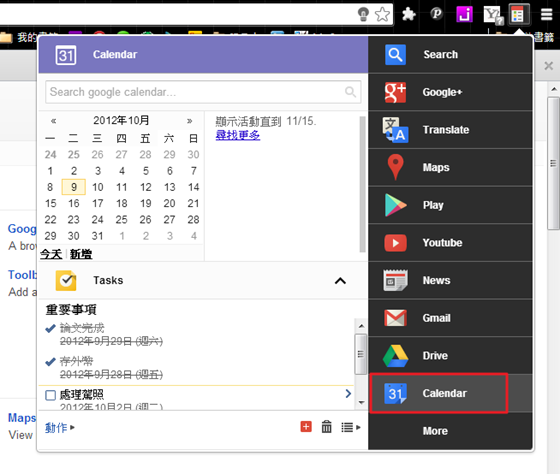Viewport: 560px width, 474px height.
Task: Click the browser bookmark star icon
Action: pyautogui.click(x=382, y=14)
